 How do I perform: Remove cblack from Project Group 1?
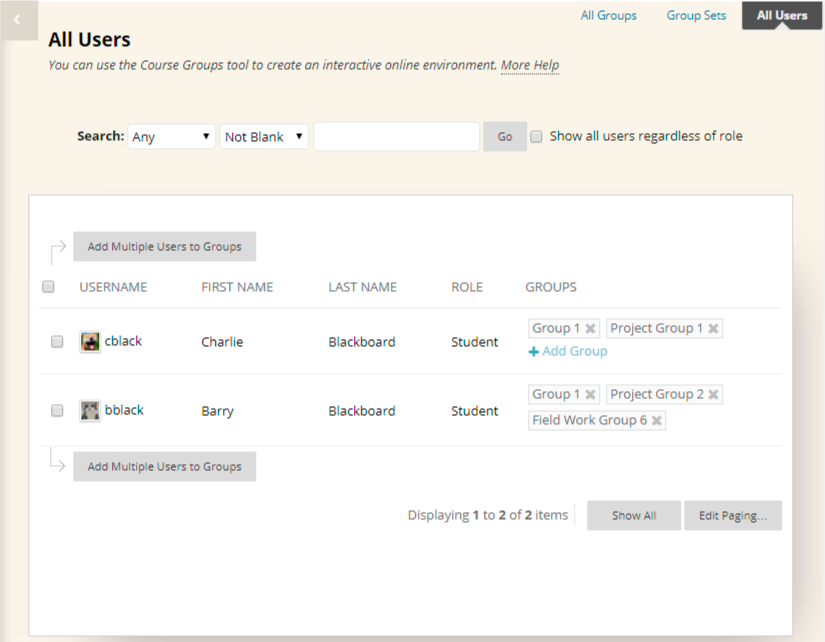point(713,328)
